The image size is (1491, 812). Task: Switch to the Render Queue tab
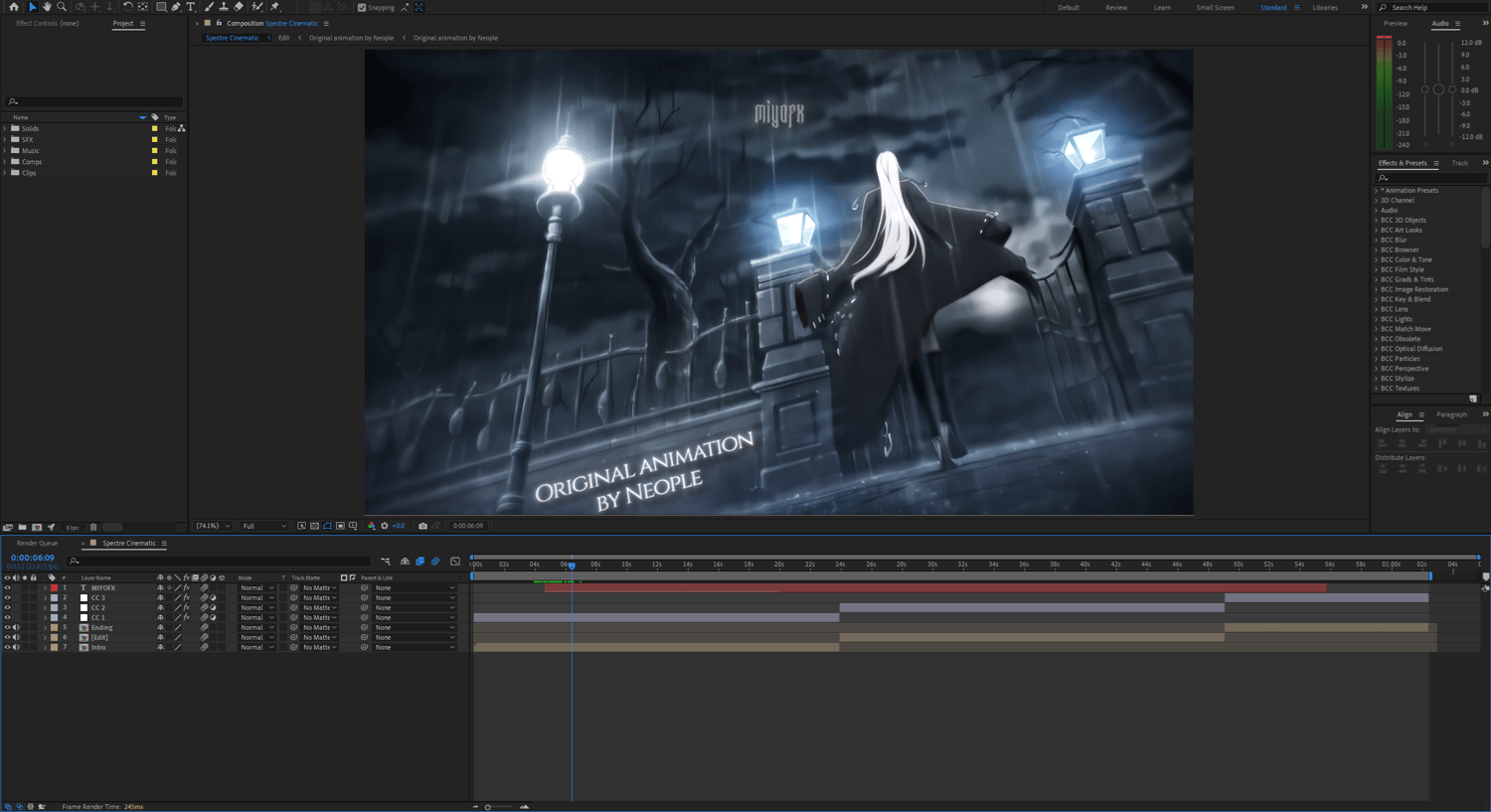(x=37, y=544)
